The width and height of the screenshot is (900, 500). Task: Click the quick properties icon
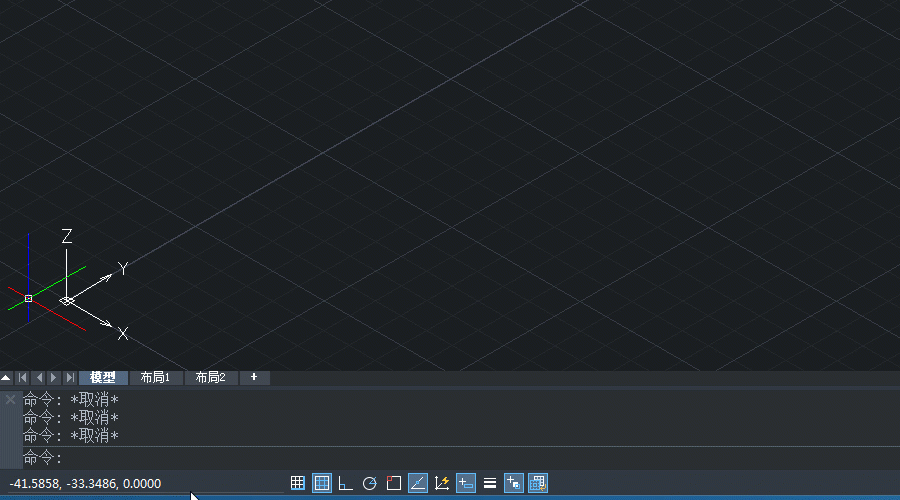coord(514,483)
